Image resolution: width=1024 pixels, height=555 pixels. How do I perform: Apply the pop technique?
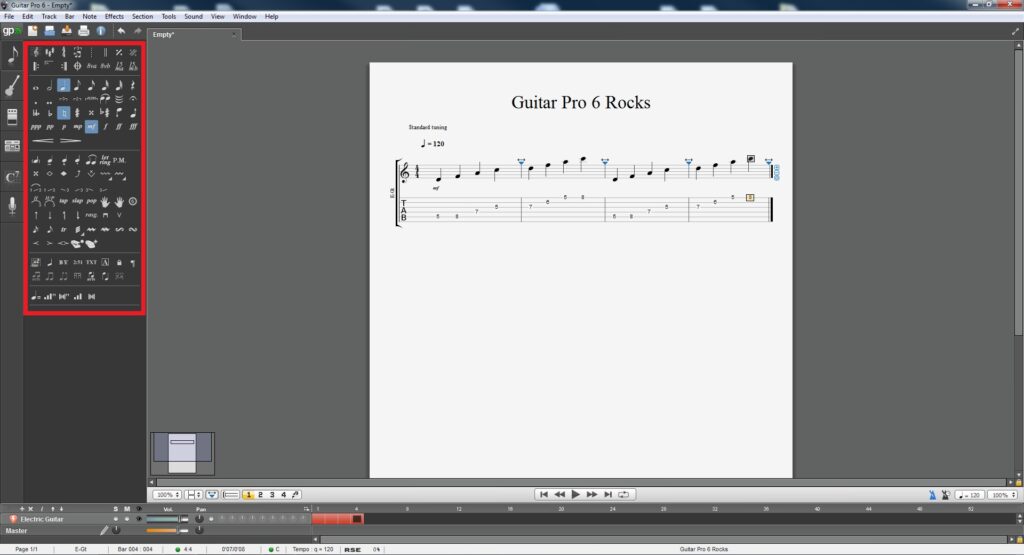coord(91,201)
